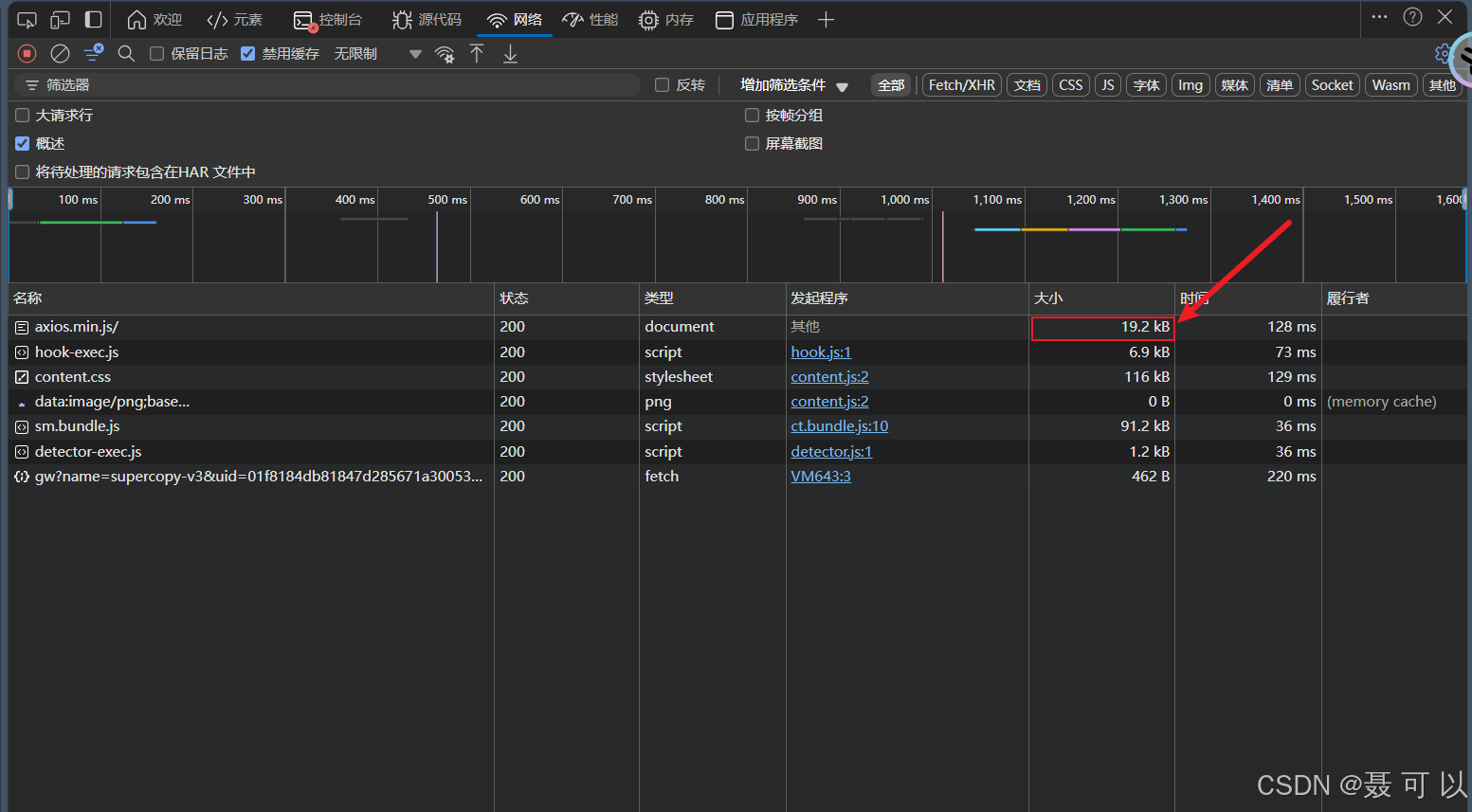This screenshot has width=1472, height=812.
Task: Filter by Wasm type
Action: (1391, 85)
